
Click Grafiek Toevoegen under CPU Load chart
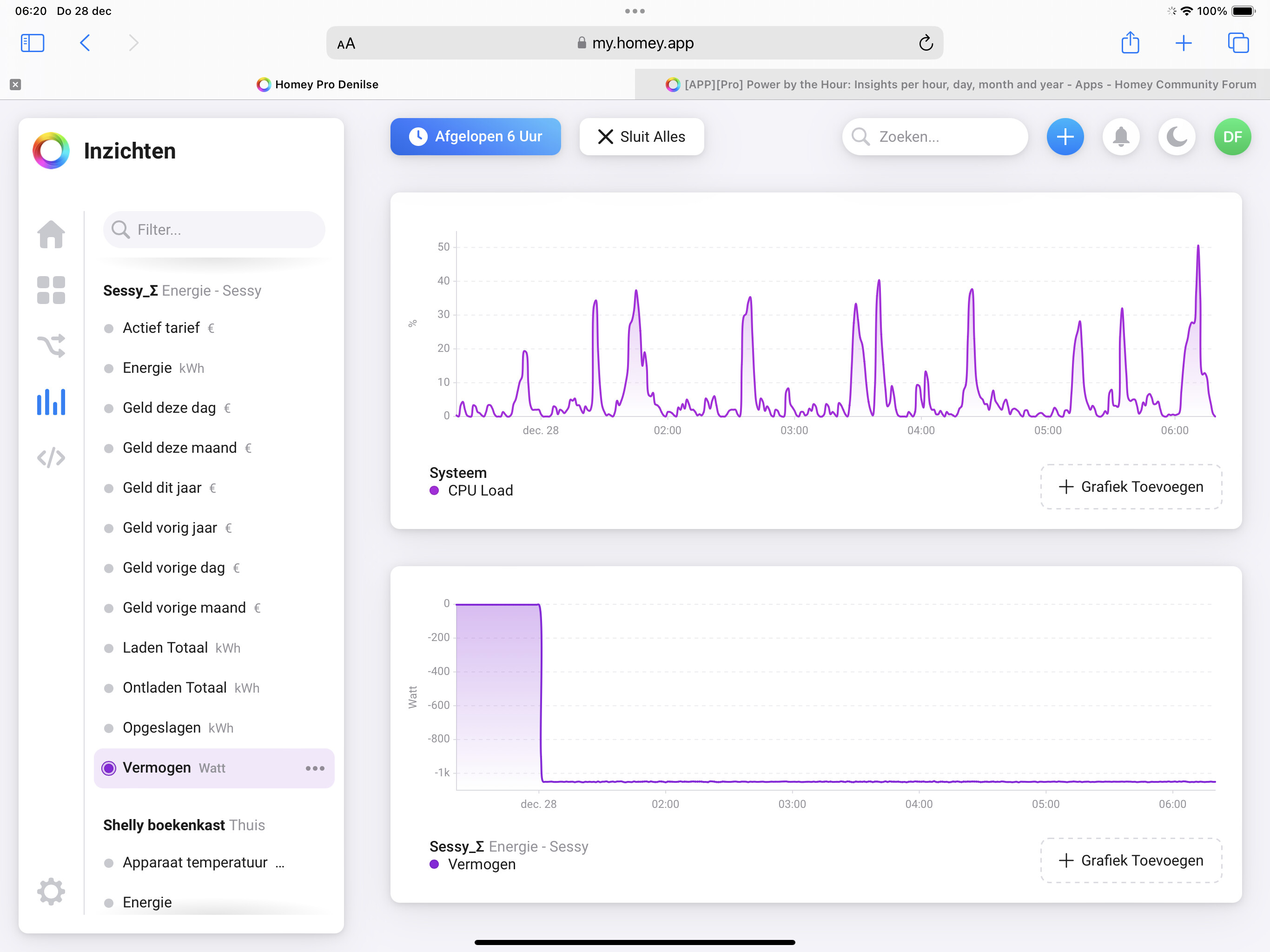pyautogui.click(x=1131, y=487)
